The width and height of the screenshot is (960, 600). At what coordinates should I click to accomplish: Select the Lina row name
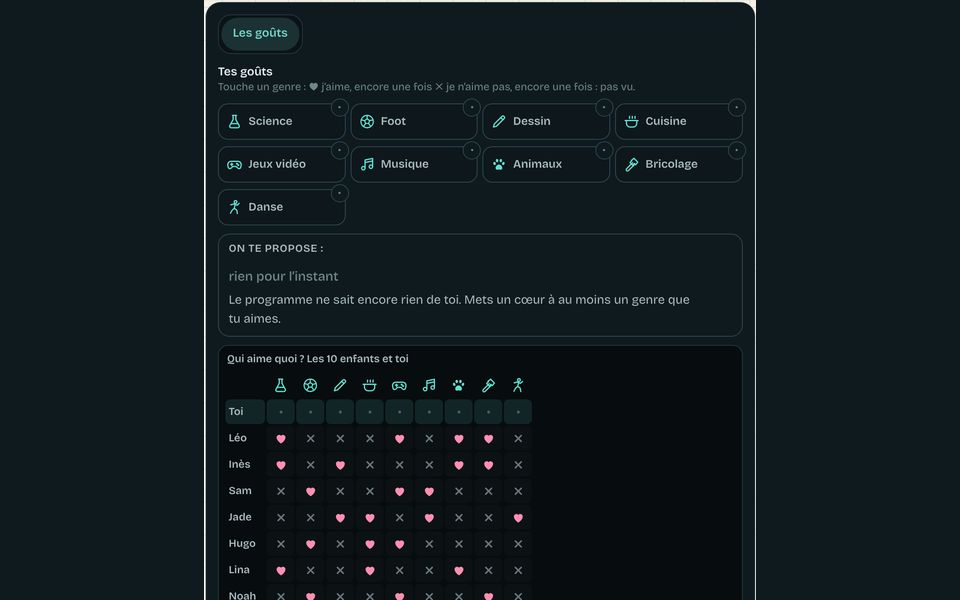pos(239,569)
